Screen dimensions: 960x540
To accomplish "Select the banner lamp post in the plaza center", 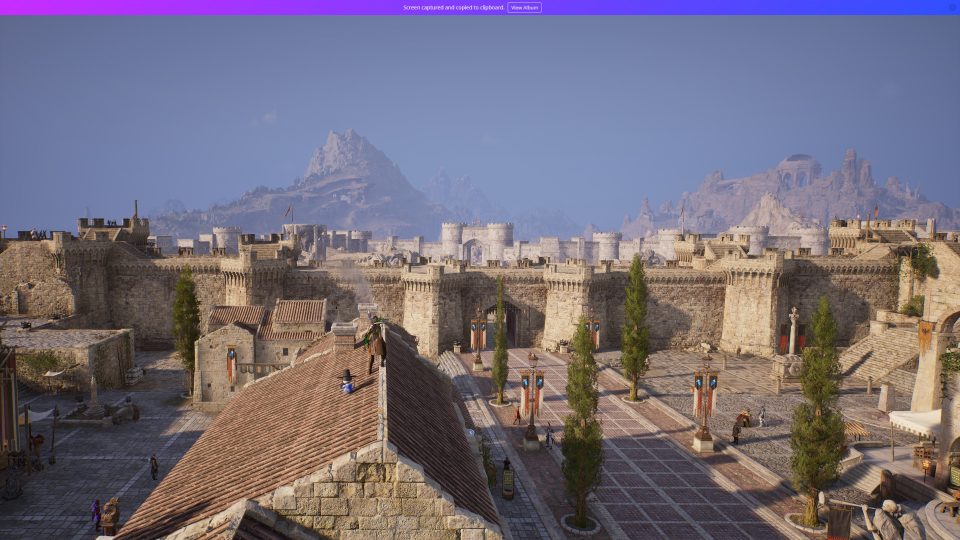I will pos(531,395).
